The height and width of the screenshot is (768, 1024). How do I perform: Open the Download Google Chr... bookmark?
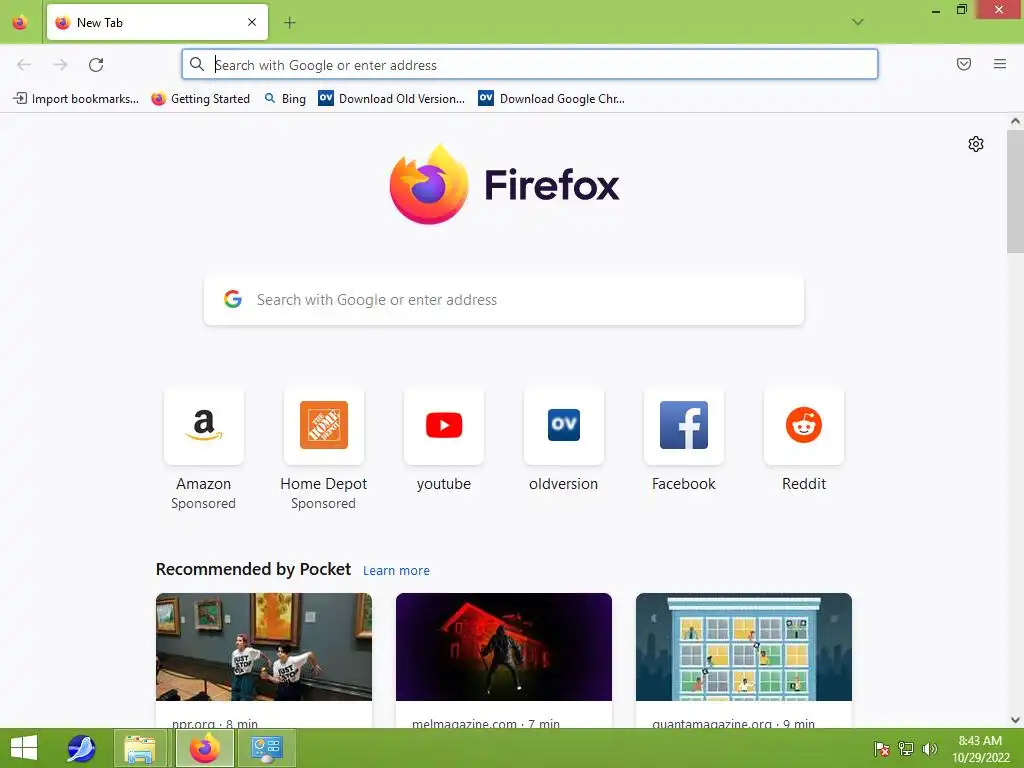tap(552, 99)
